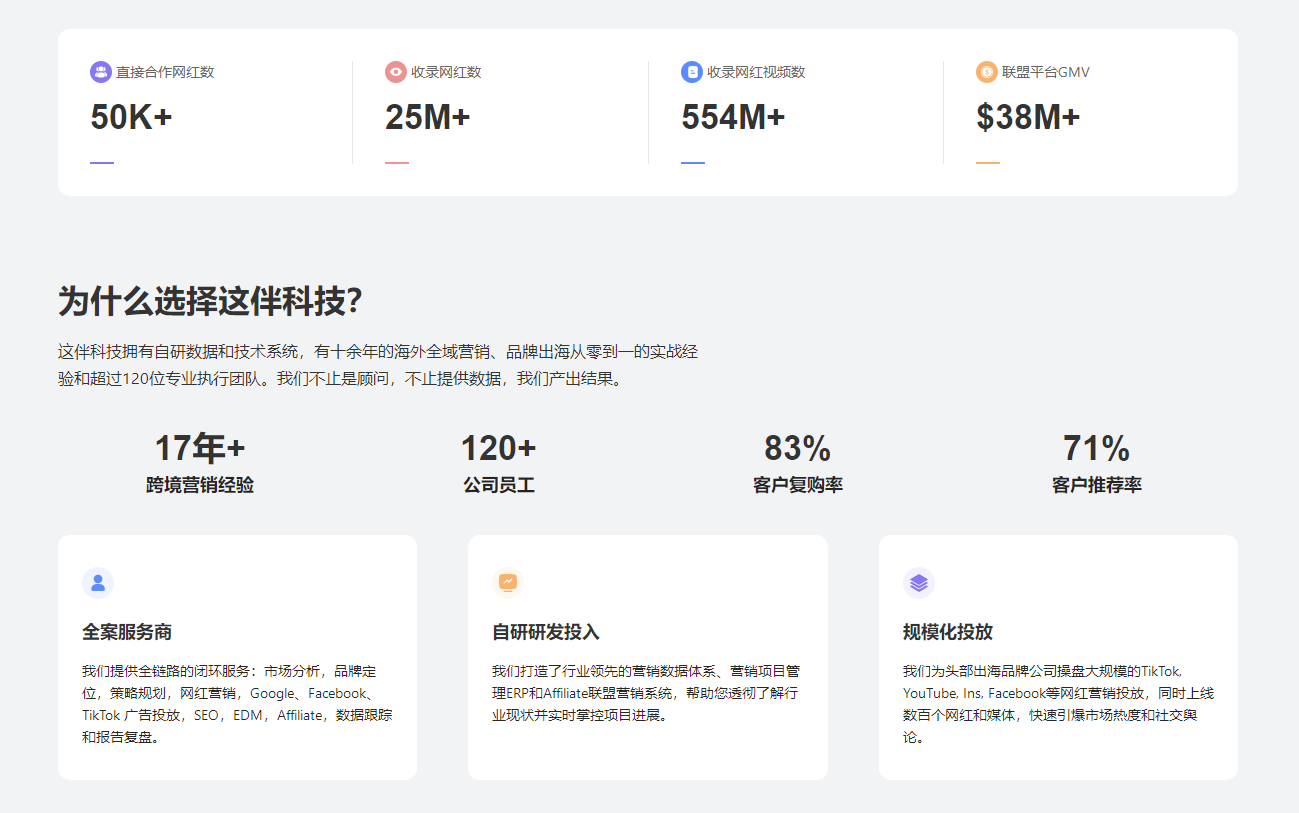Click the blue person icon above 全案服务商
The height and width of the screenshot is (813, 1299).
98,583
